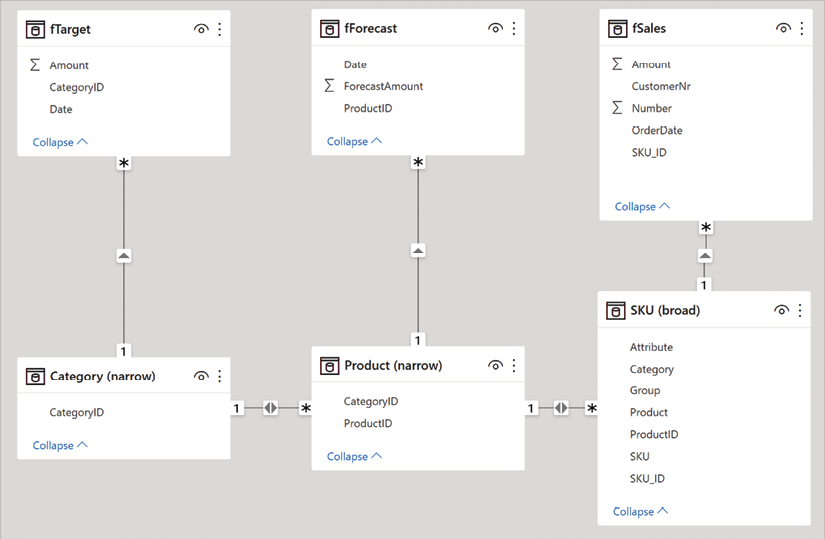Select ForecastAmount field in fForecast
This screenshot has height=539, width=825.
pyautogui.click(x=383, y=86)
